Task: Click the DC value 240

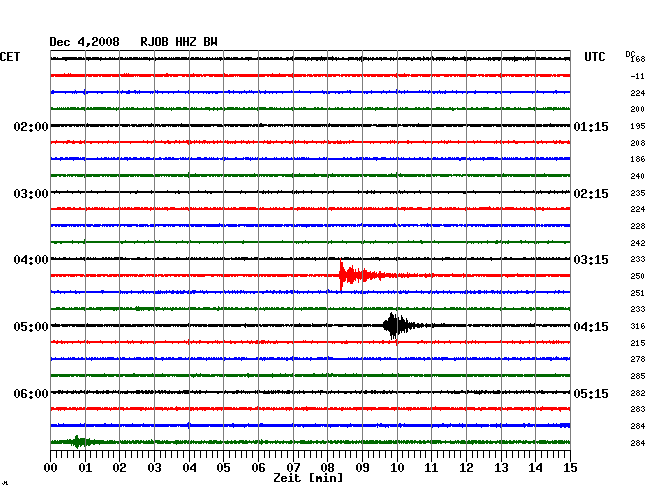Action: (x=638, y=176)
